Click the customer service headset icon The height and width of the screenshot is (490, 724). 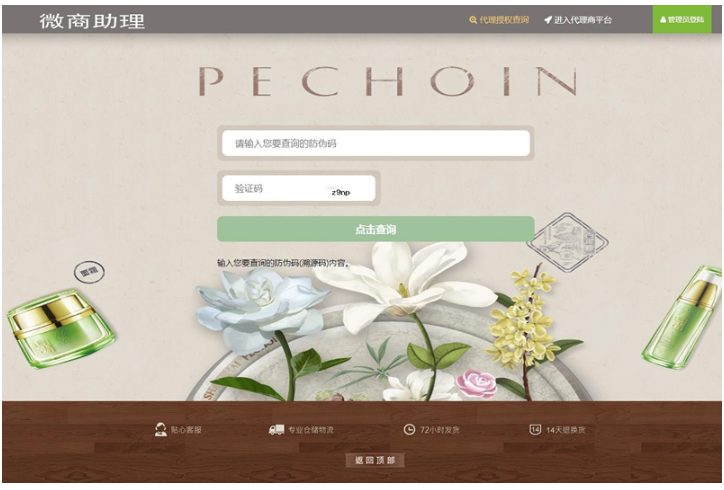point(160,430)
